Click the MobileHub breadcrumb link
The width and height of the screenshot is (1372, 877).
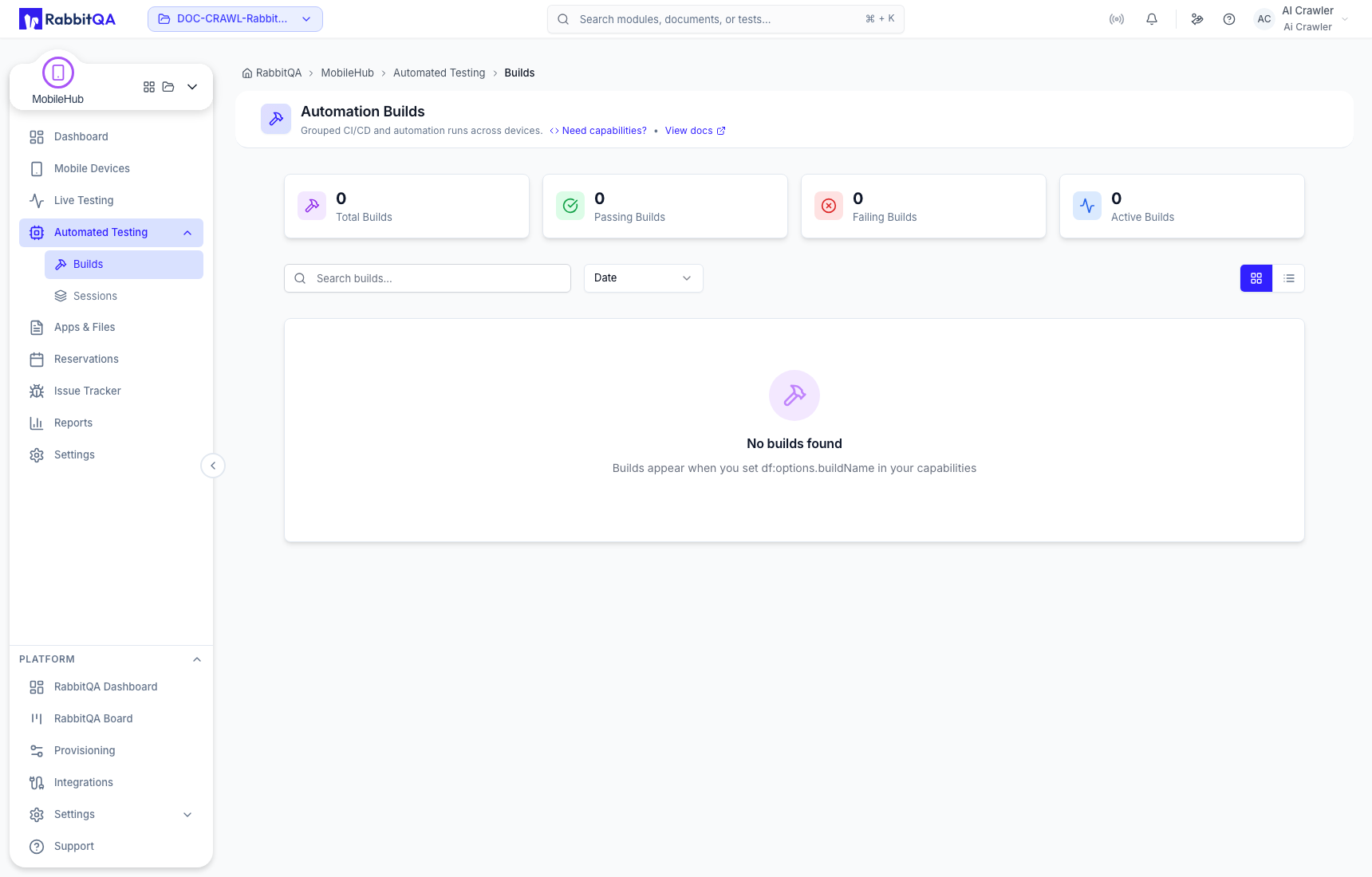pos(347,73)
